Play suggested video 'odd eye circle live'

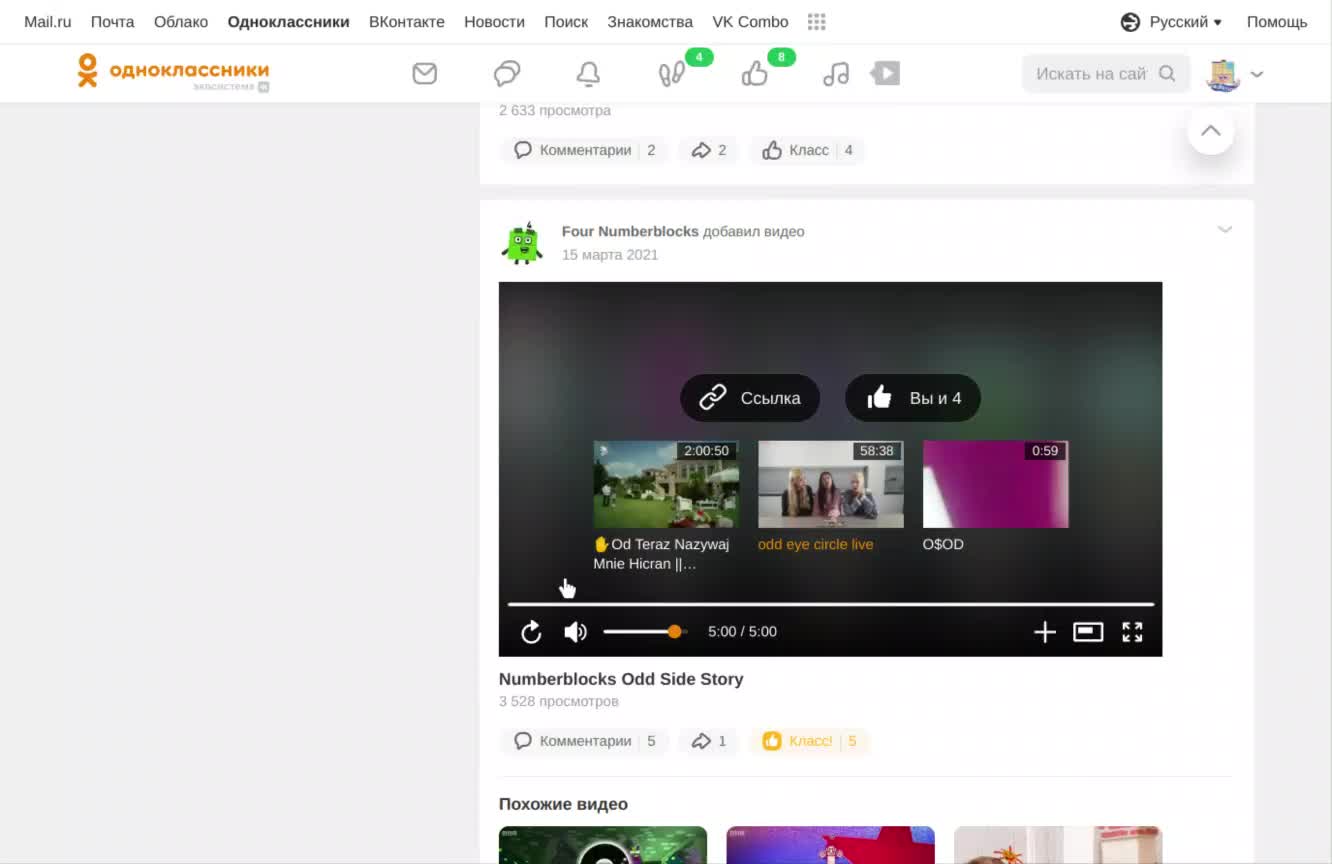(831, 484)
